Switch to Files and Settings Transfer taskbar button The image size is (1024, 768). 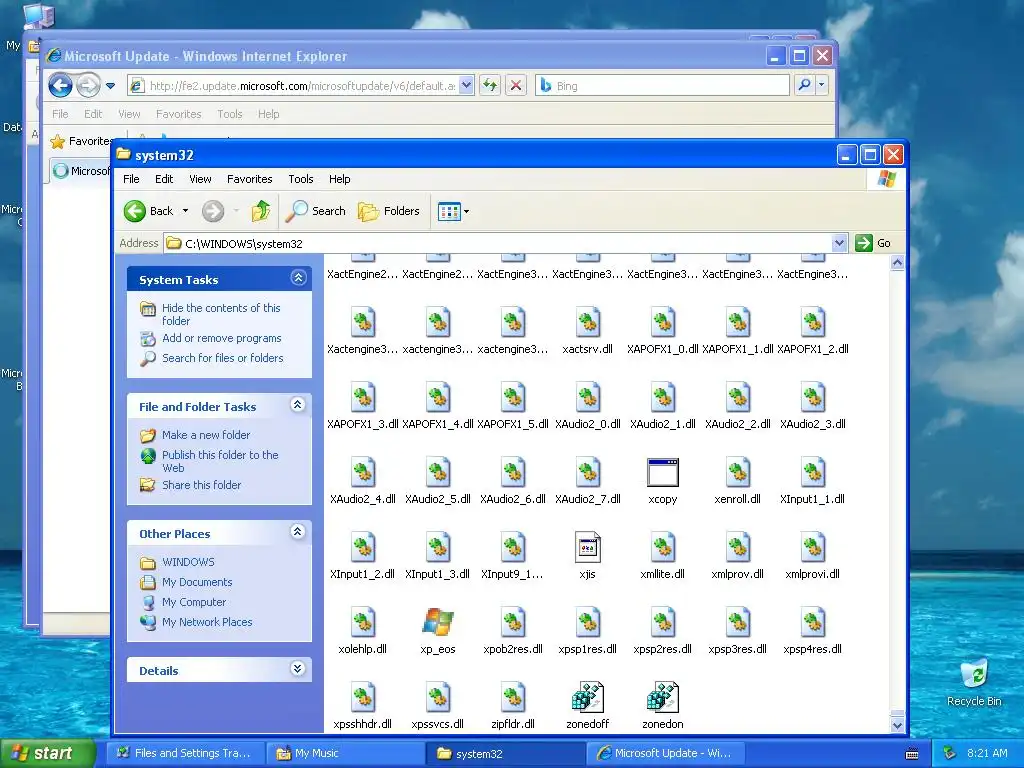pos(186,753)
